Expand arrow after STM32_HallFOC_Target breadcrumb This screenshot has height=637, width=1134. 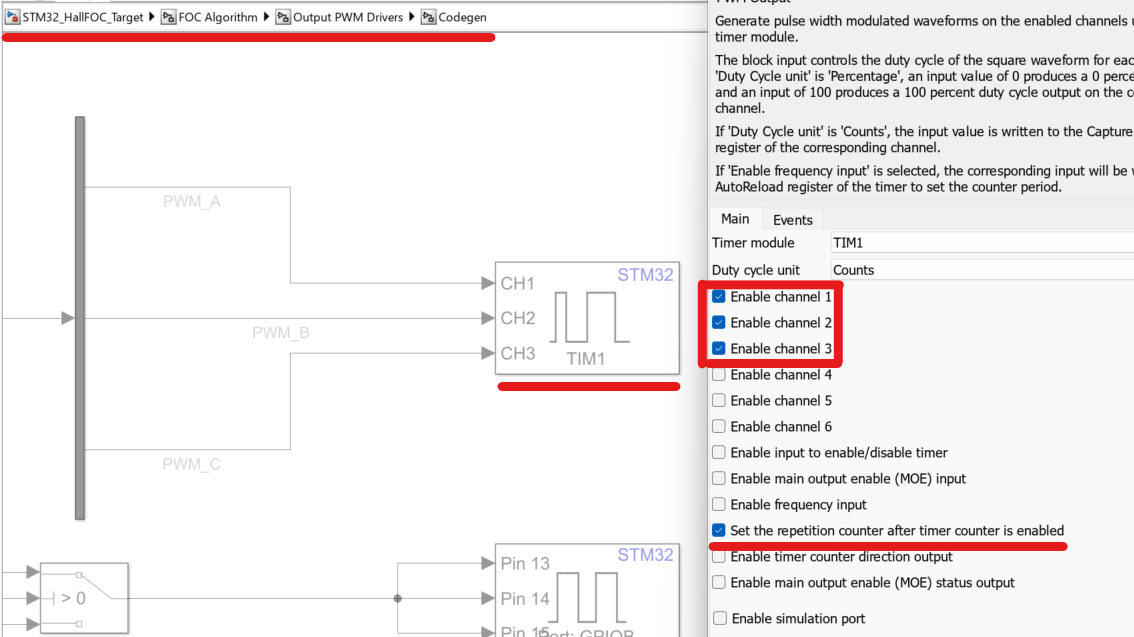coord(152,17)
